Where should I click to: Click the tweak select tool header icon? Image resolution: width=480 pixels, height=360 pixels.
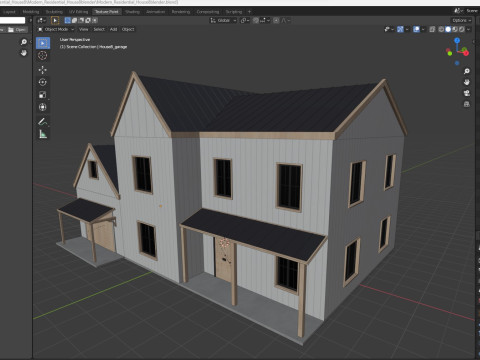(55, 20)
